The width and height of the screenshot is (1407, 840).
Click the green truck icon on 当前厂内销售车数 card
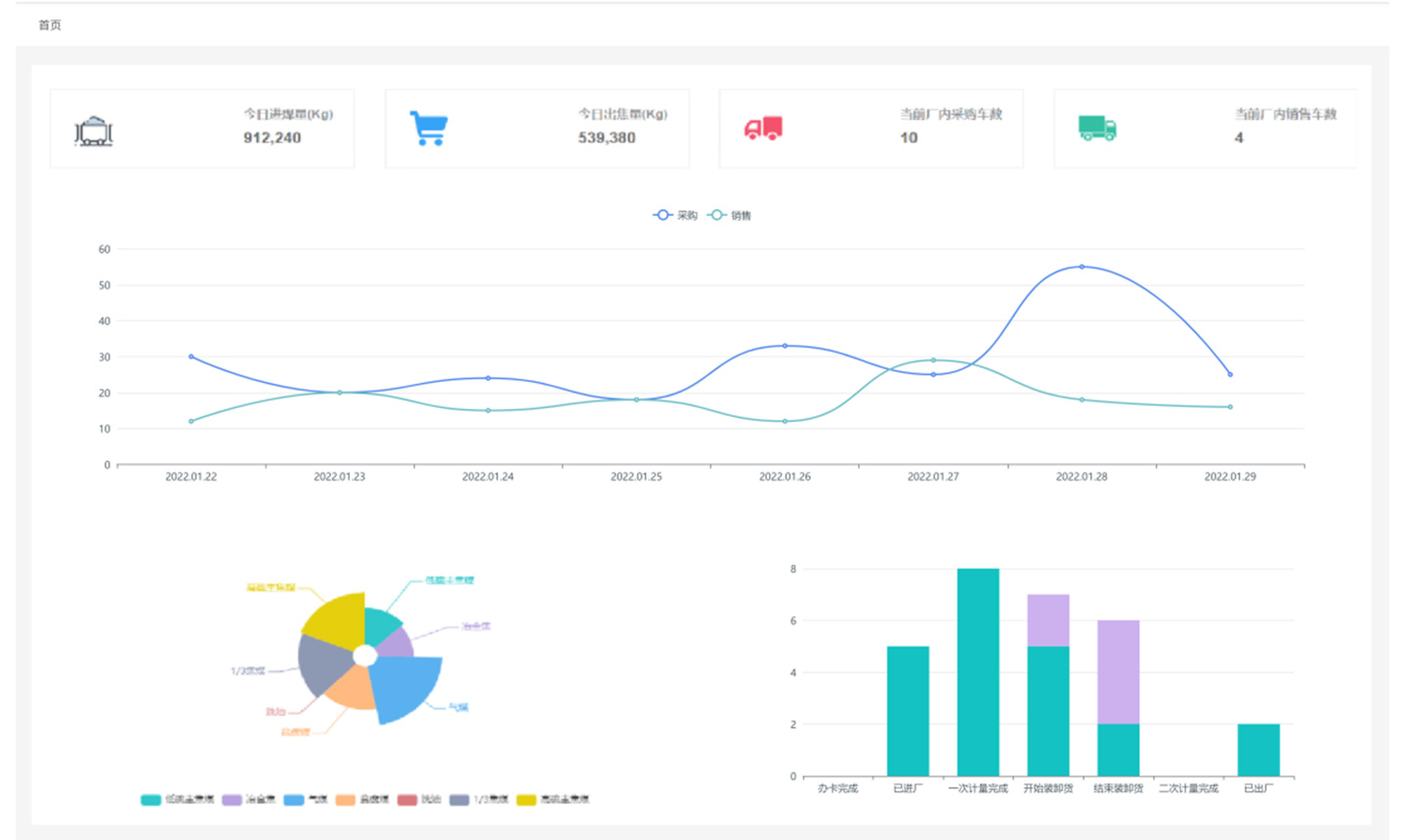click(x=1097, y=128)
